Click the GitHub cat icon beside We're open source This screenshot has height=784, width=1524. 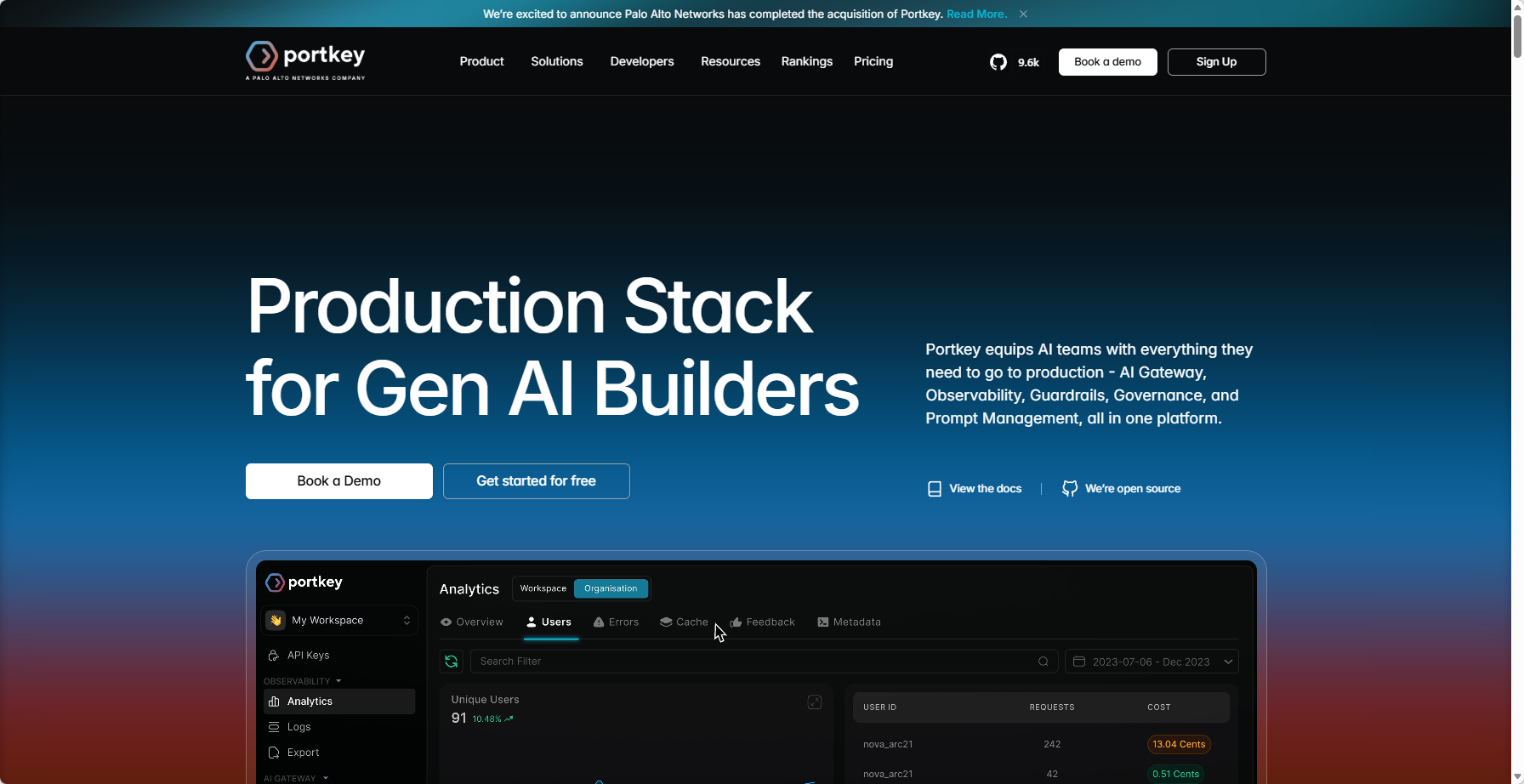(x=1070, y=489)
